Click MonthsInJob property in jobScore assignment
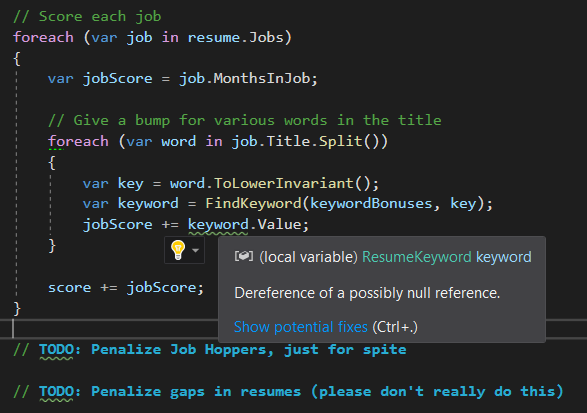Screen dimensions: 587x413 tap(262, 79)
